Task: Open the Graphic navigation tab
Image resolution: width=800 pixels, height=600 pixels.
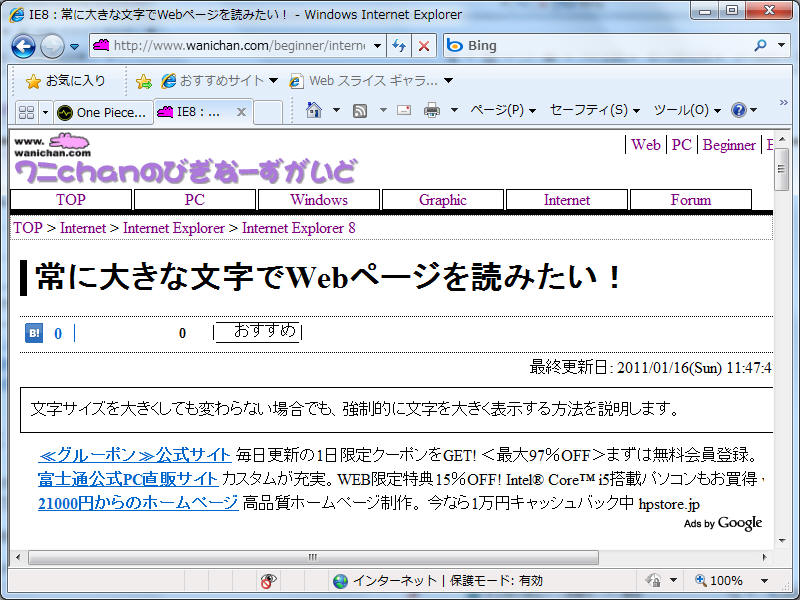Action: pyautogui.click(x=443, y=199)
